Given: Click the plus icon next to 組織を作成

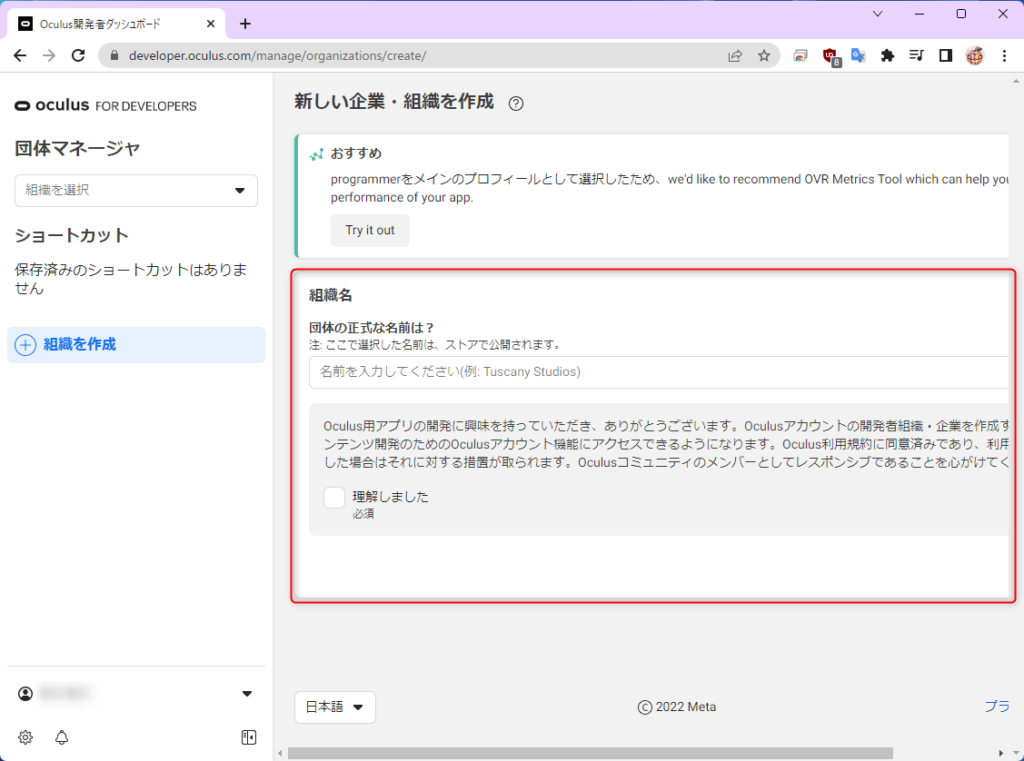Looking at the screenshot, I should click(x=25, y=344).
